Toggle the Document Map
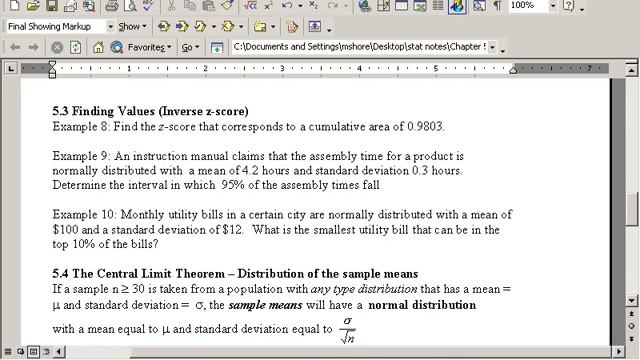Viewport: 640px width, 360px height. (479, 5)
